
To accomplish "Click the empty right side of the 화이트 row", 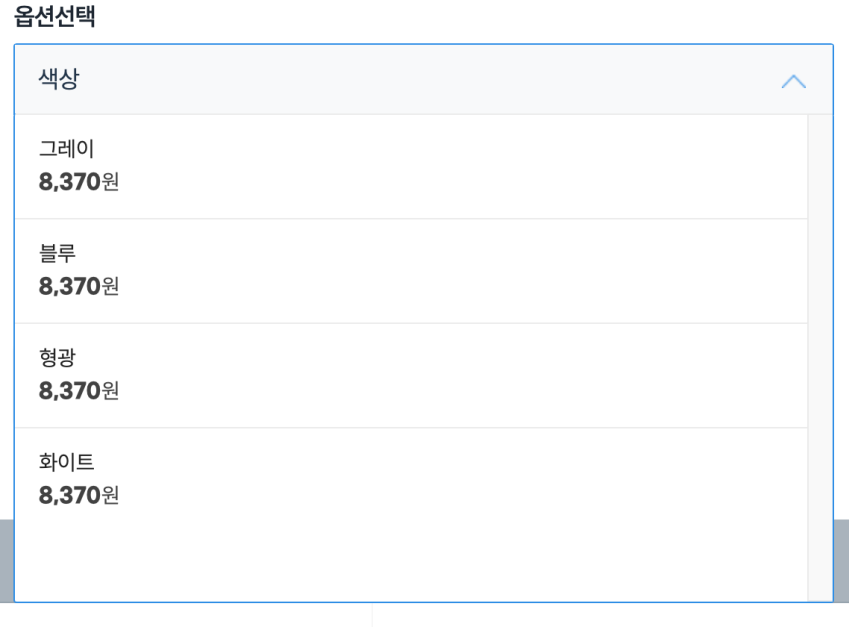I will 600,479.
